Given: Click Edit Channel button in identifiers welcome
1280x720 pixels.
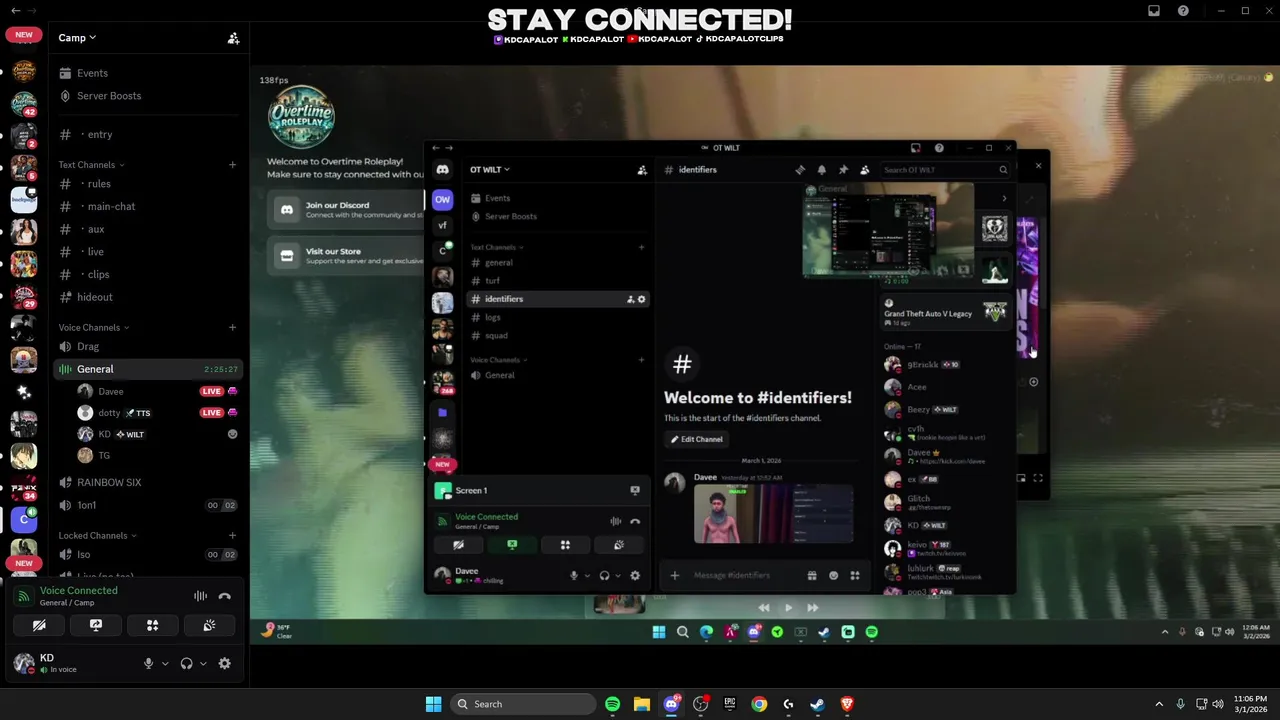Looking at the screenshot, I should tap(696, 439).
